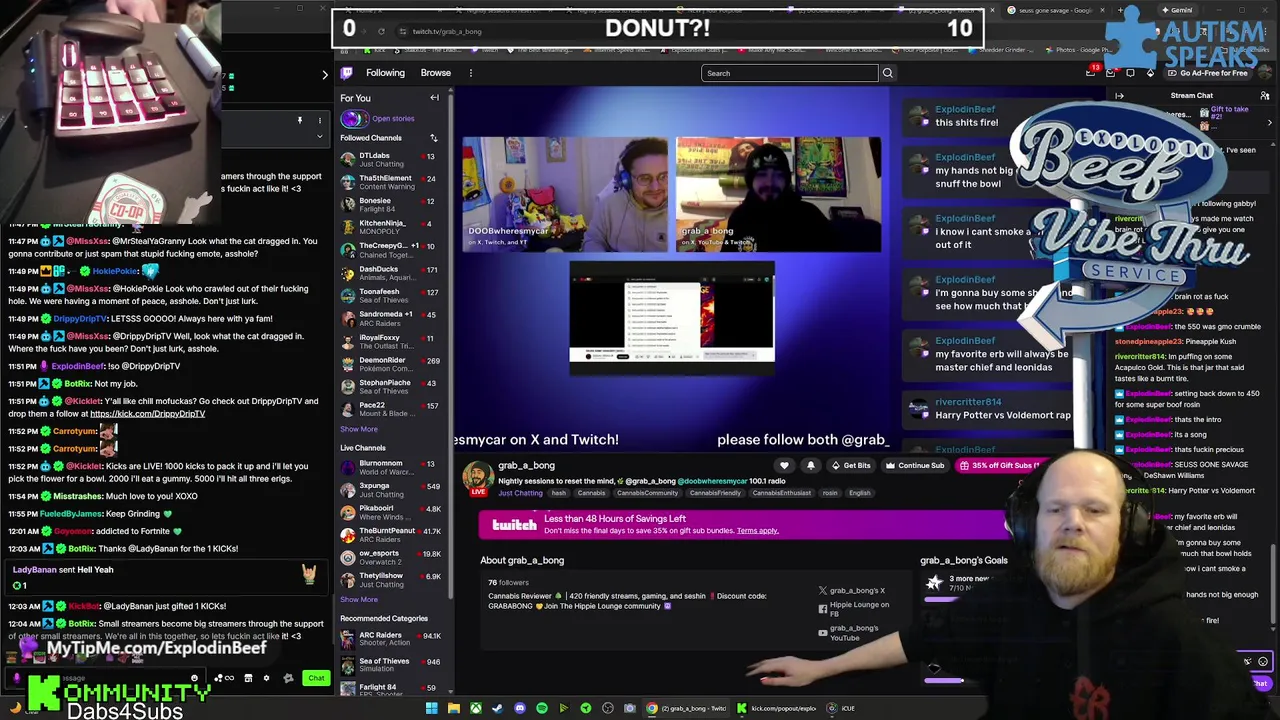Open iCUE from the taskbar
The height and width of the screenshot is (720, 1280).
click(x=841, y=708)
